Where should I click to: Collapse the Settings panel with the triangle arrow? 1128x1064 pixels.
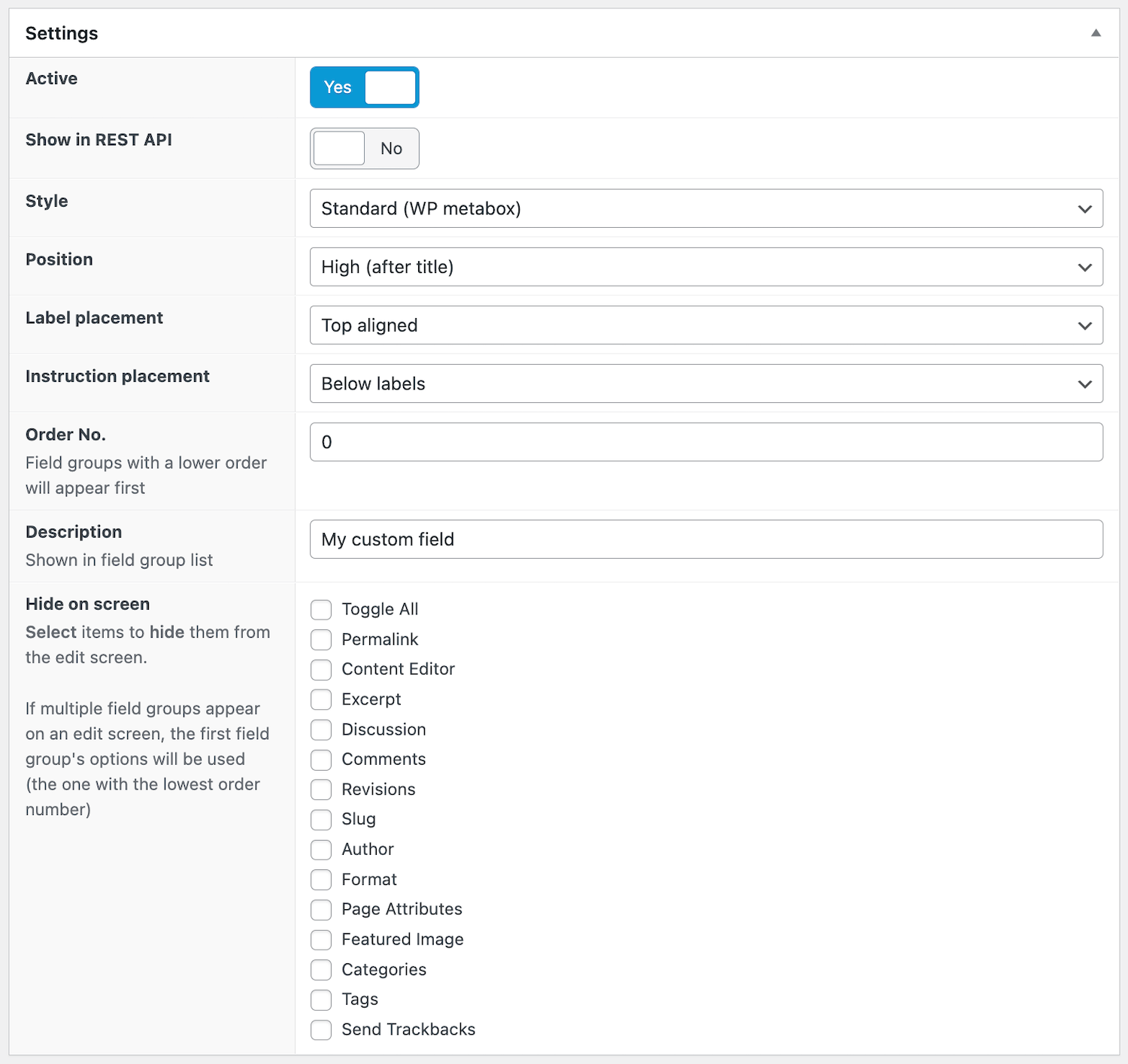(1096, 33)
